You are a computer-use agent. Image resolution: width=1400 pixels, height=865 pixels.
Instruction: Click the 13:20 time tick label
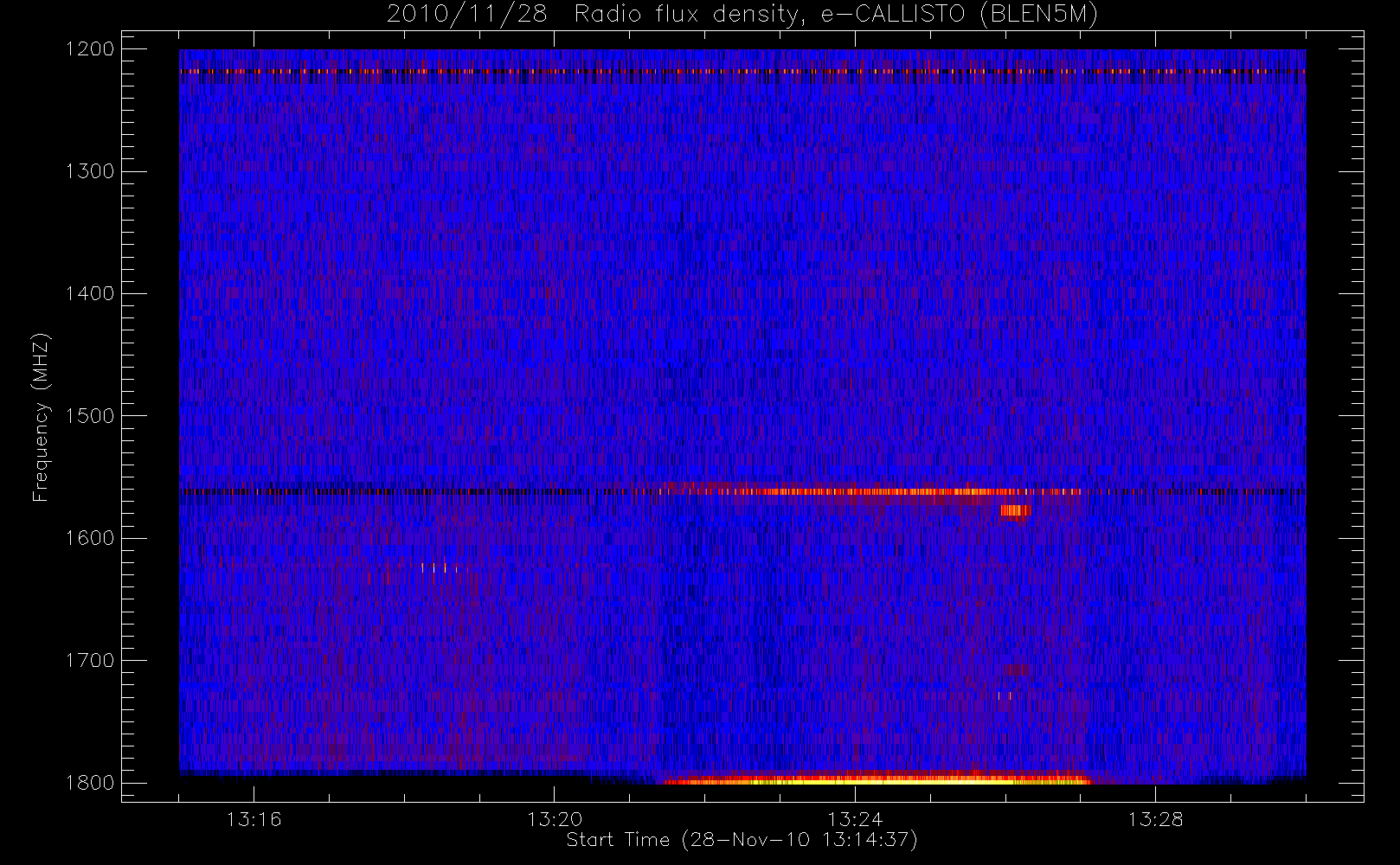[x=555, y=819]
